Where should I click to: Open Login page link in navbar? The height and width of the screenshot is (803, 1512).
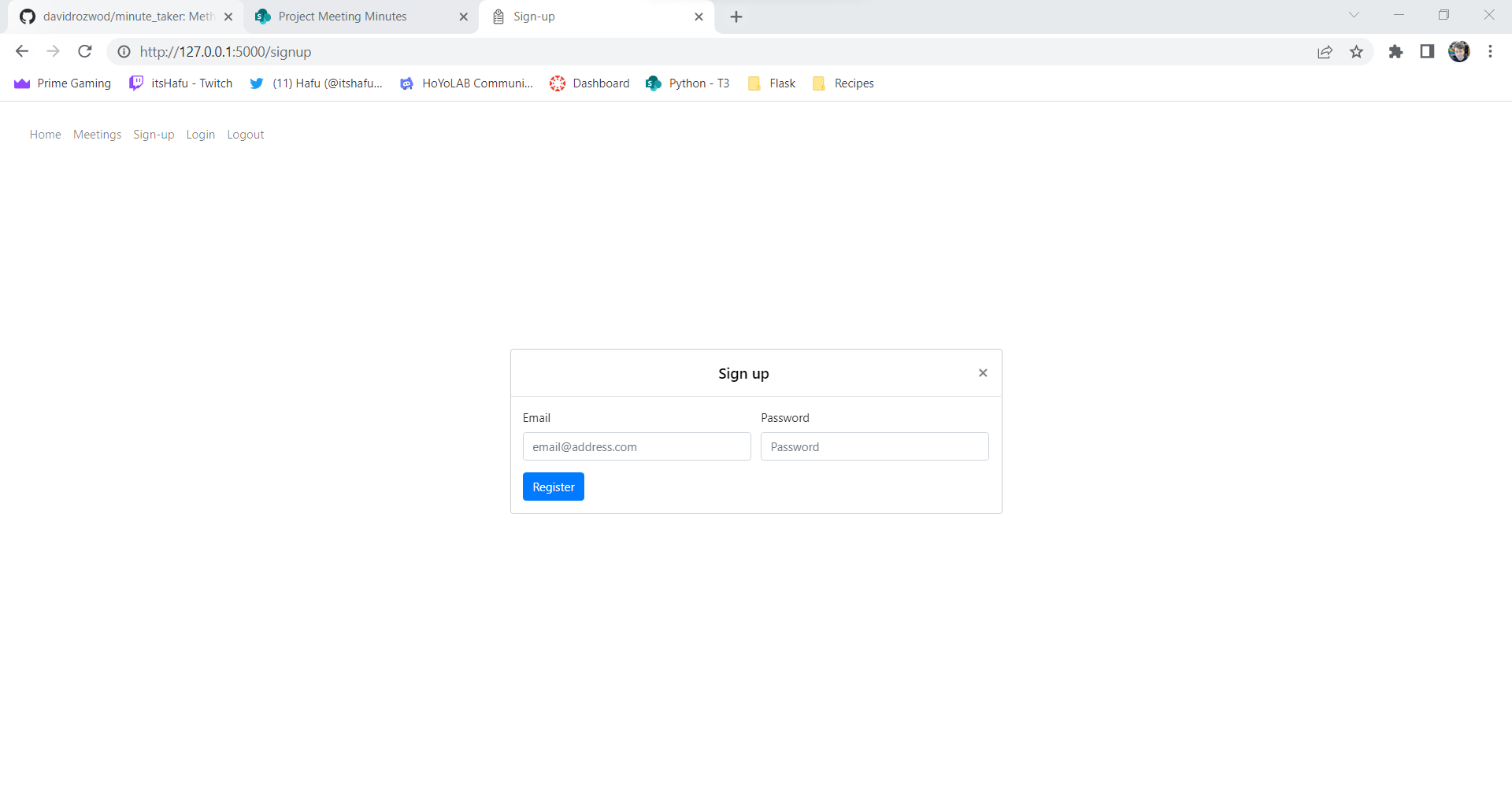[x=200, y=135]
